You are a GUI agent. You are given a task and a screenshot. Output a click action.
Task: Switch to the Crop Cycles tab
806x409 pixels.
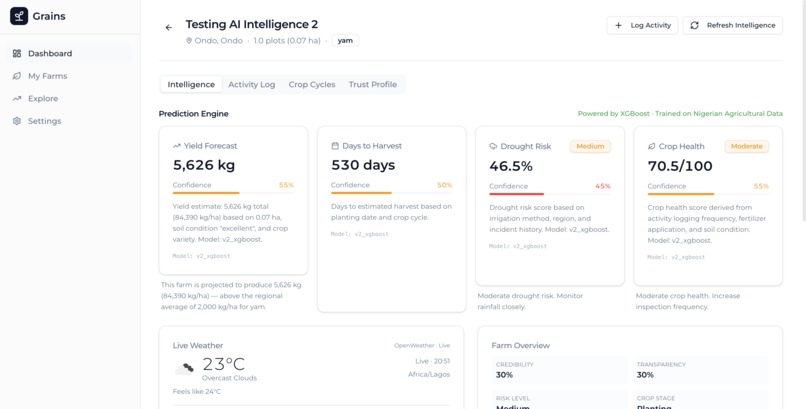pos(312,85)
